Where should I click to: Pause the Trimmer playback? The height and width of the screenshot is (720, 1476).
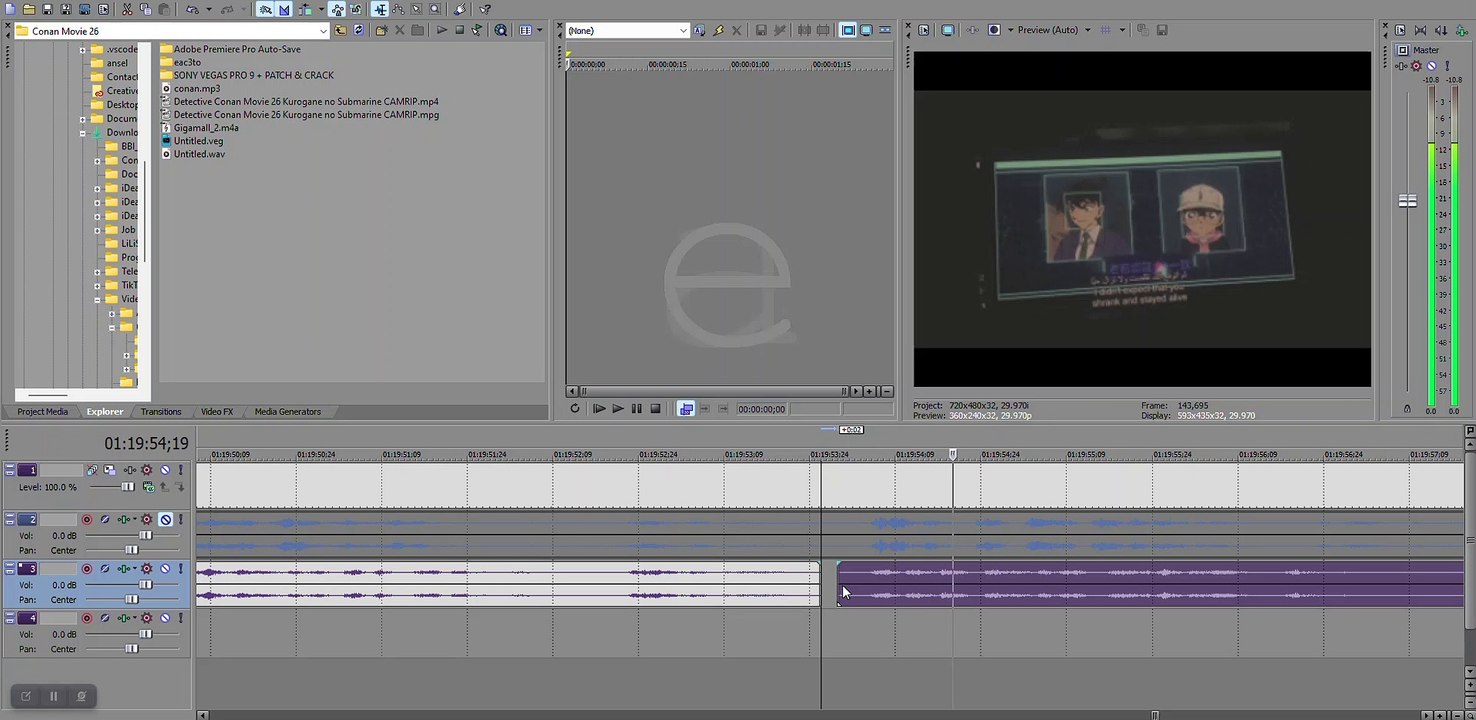click(x=636, y=408)
